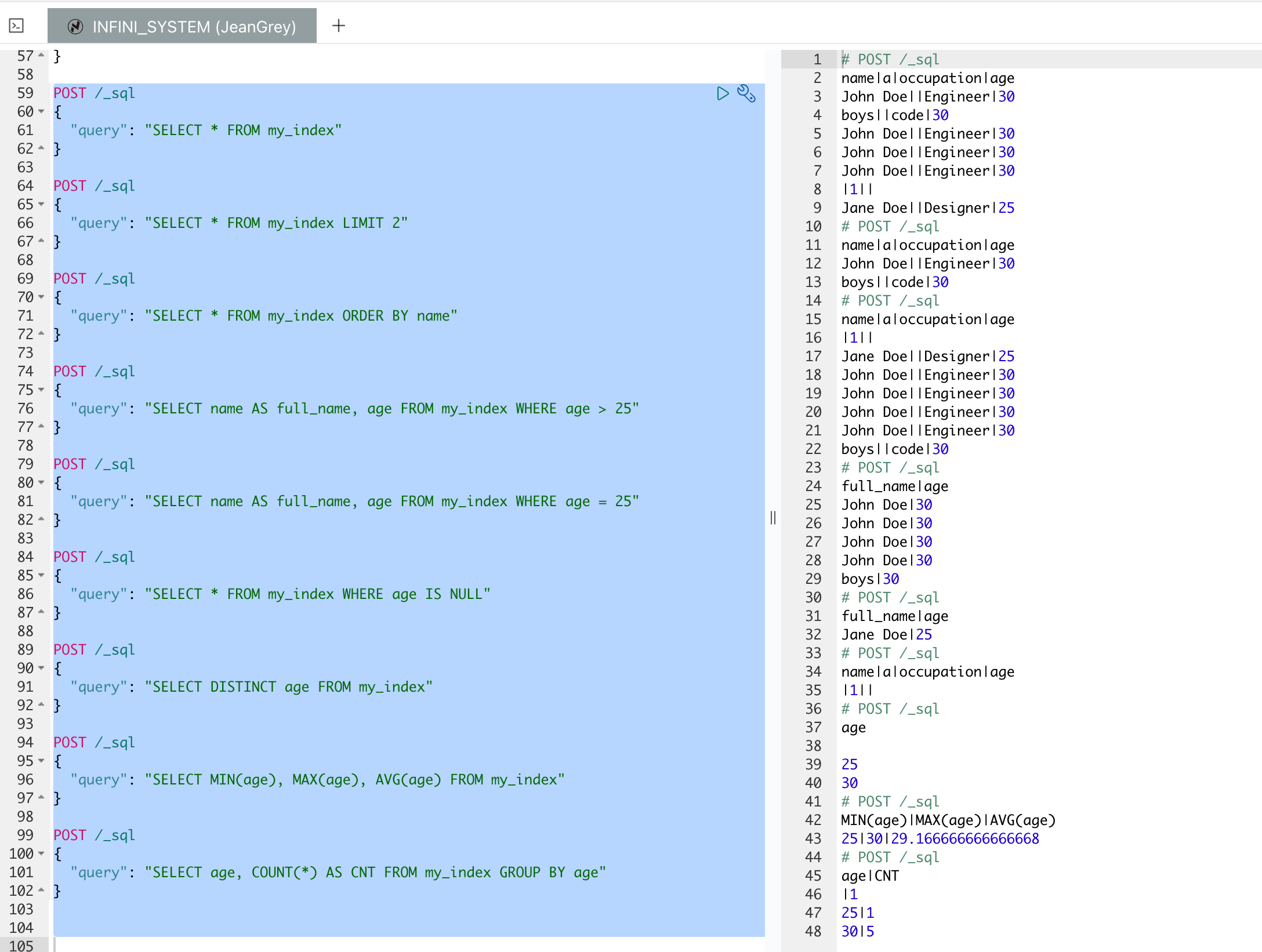1262x952 pixels.
Task: Click the console terminal icon at top left
Action: [x=17, y=26]
